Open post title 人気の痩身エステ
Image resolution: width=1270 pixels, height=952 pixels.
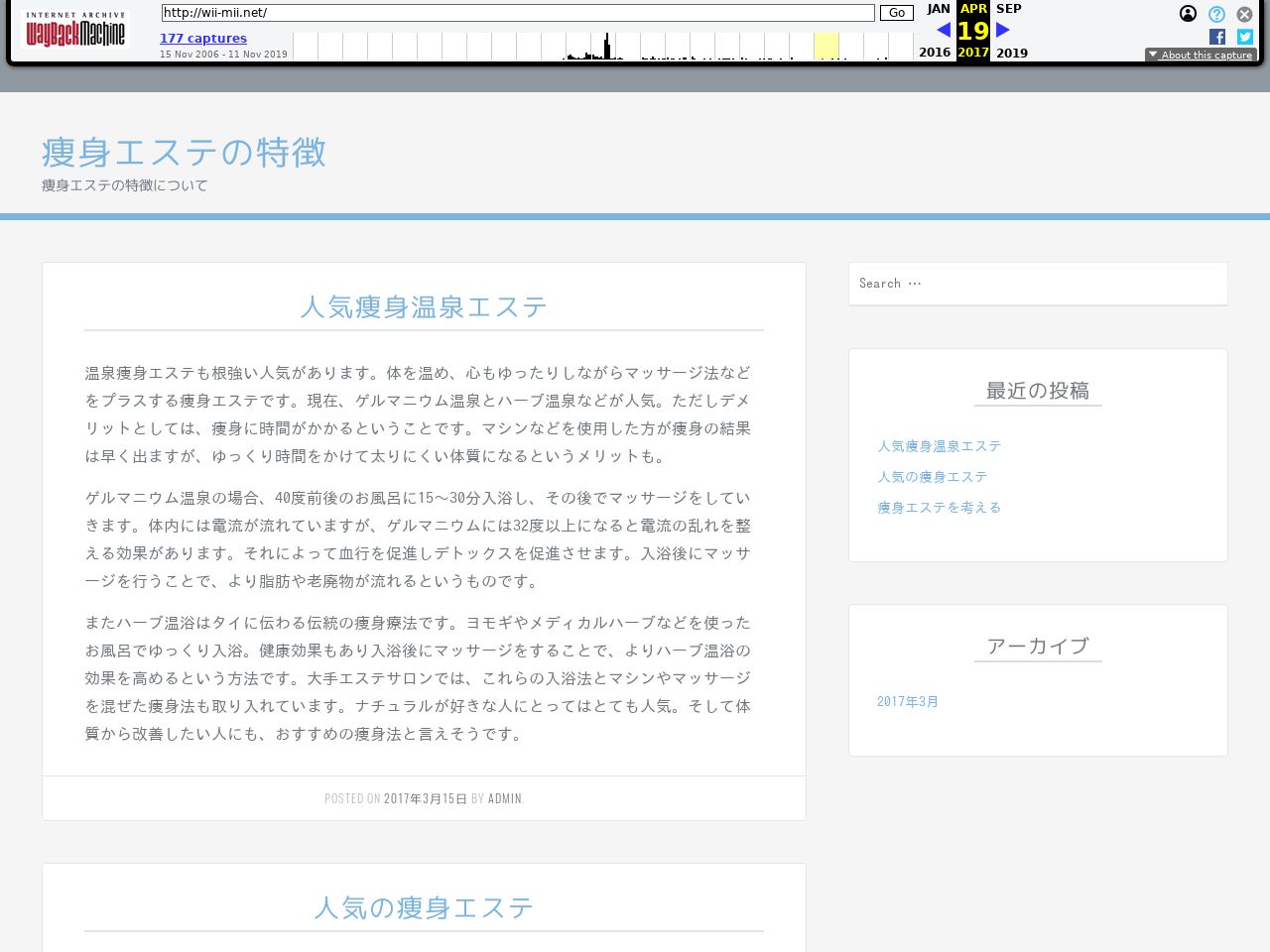pos(424,908)
